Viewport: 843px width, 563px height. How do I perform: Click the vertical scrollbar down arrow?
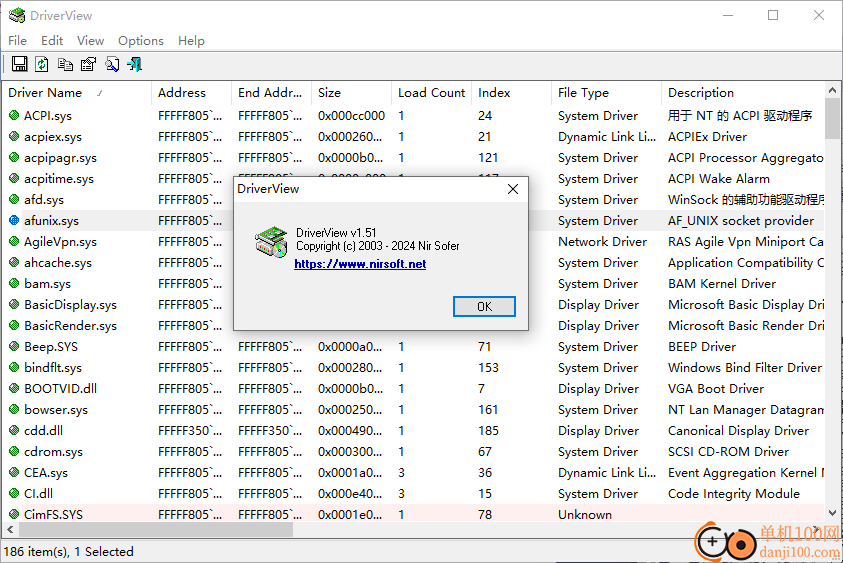[832, 514]
